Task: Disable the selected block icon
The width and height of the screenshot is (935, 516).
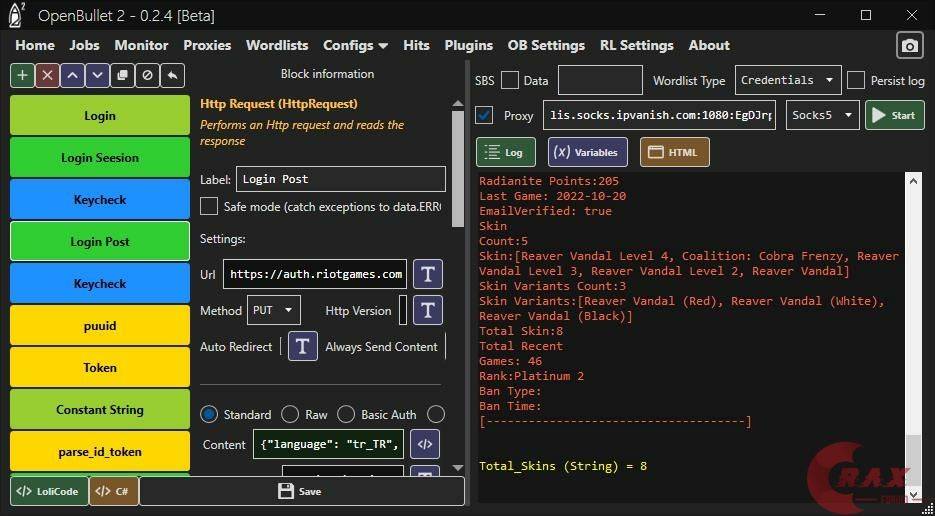Action: point(147,76)
